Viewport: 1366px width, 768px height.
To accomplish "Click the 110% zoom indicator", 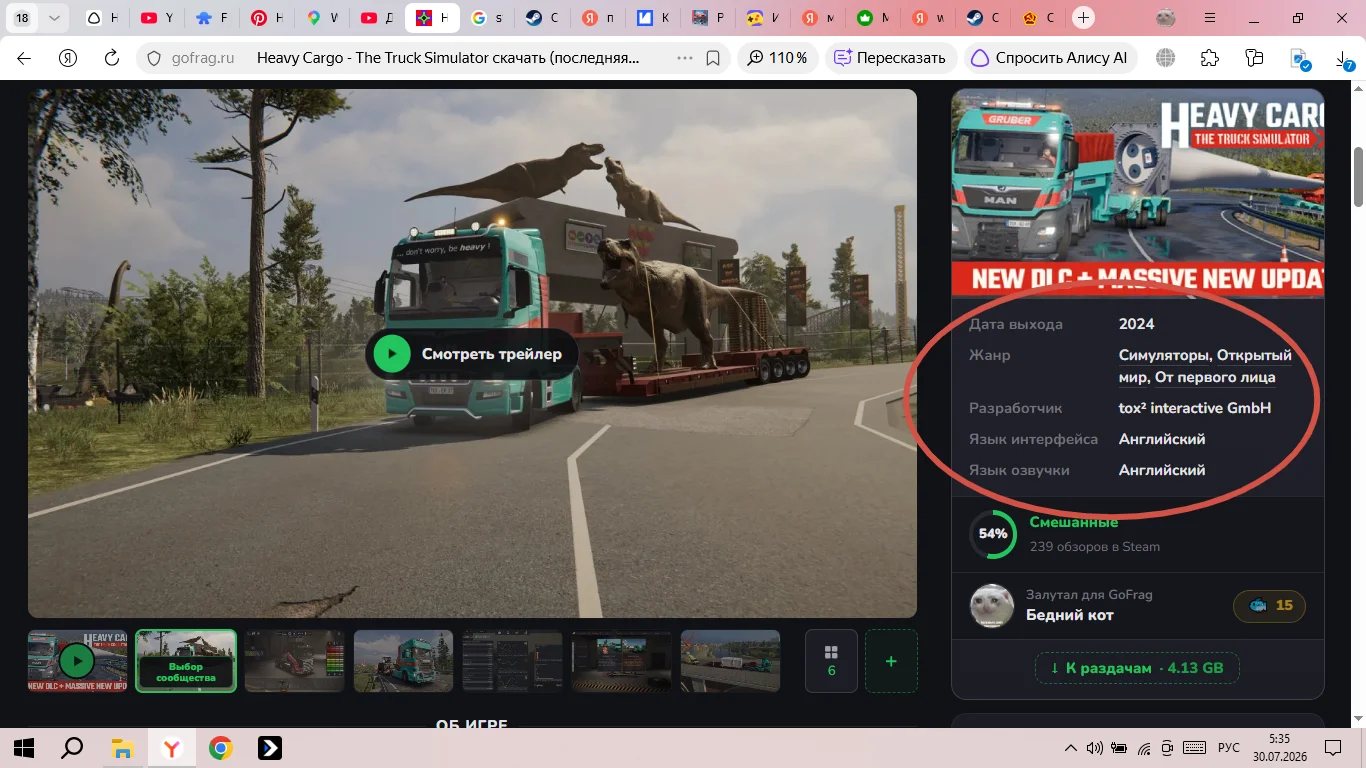I will coord(778,58).
